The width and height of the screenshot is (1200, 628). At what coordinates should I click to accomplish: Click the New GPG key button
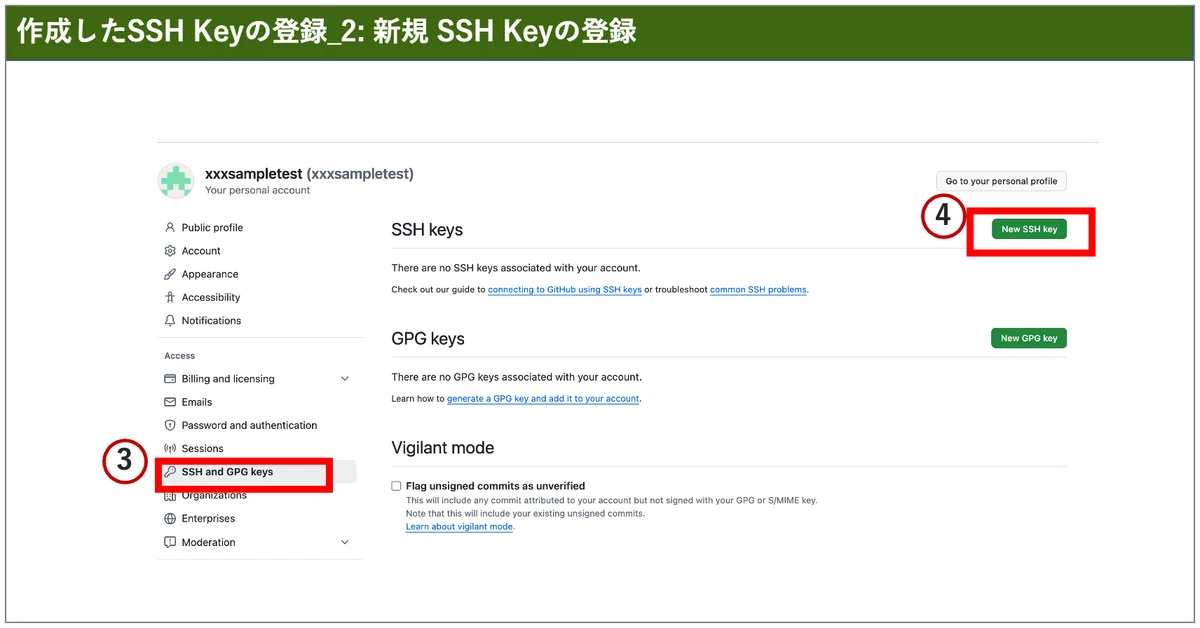[x=1029, y=338]
